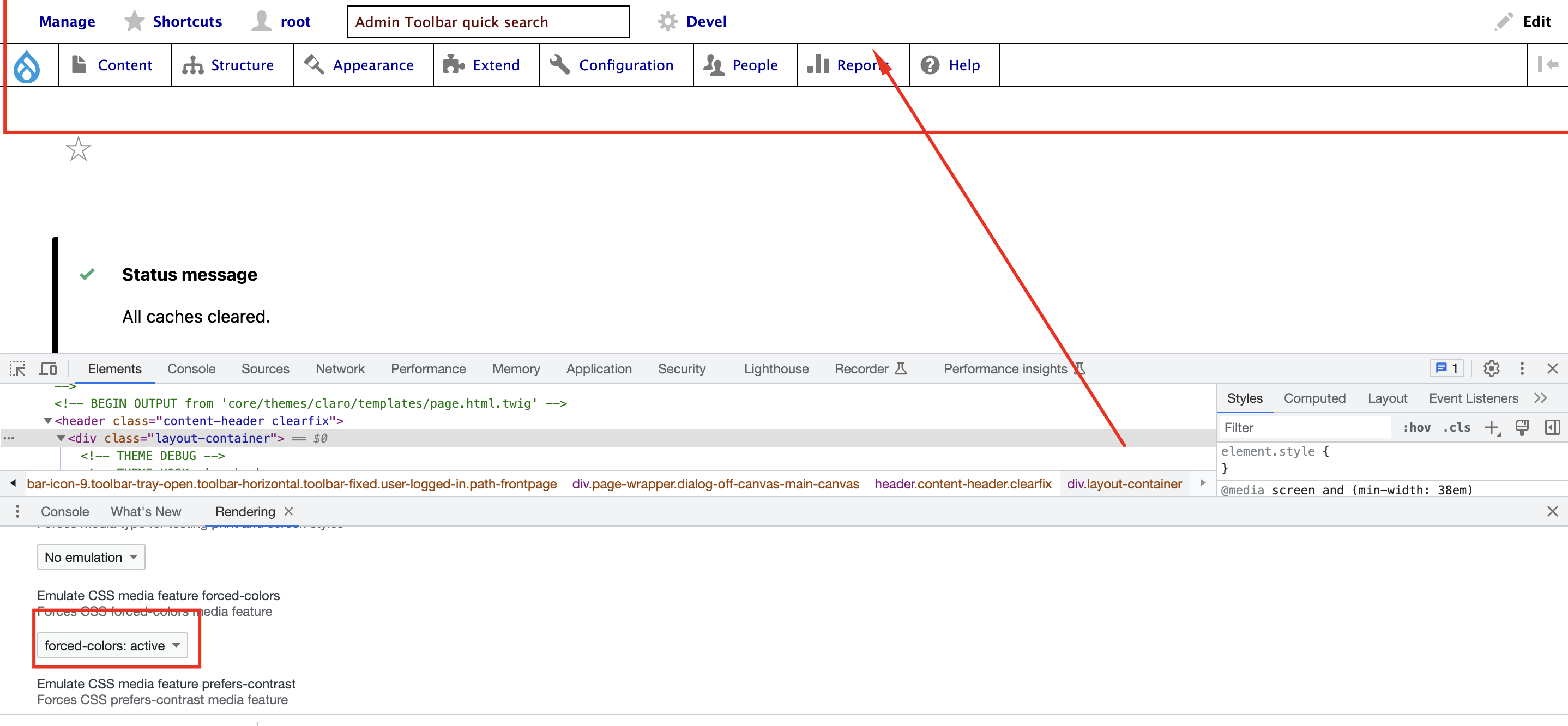Toggle the device toolbar emulation icon
The width and height of the screenshot is (1568, 726).
tap(48, 368)
